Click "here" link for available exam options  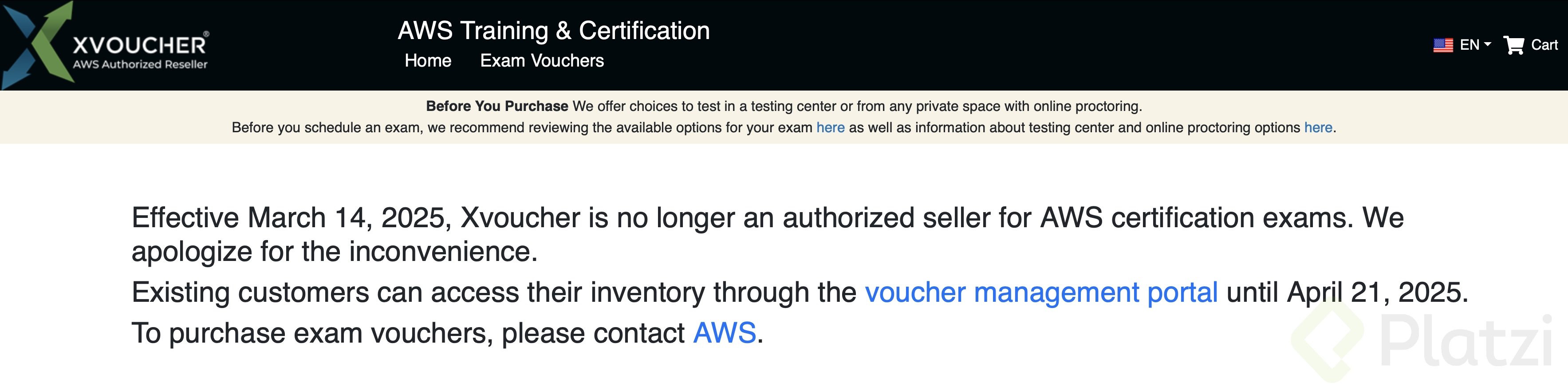coord(830,128)
